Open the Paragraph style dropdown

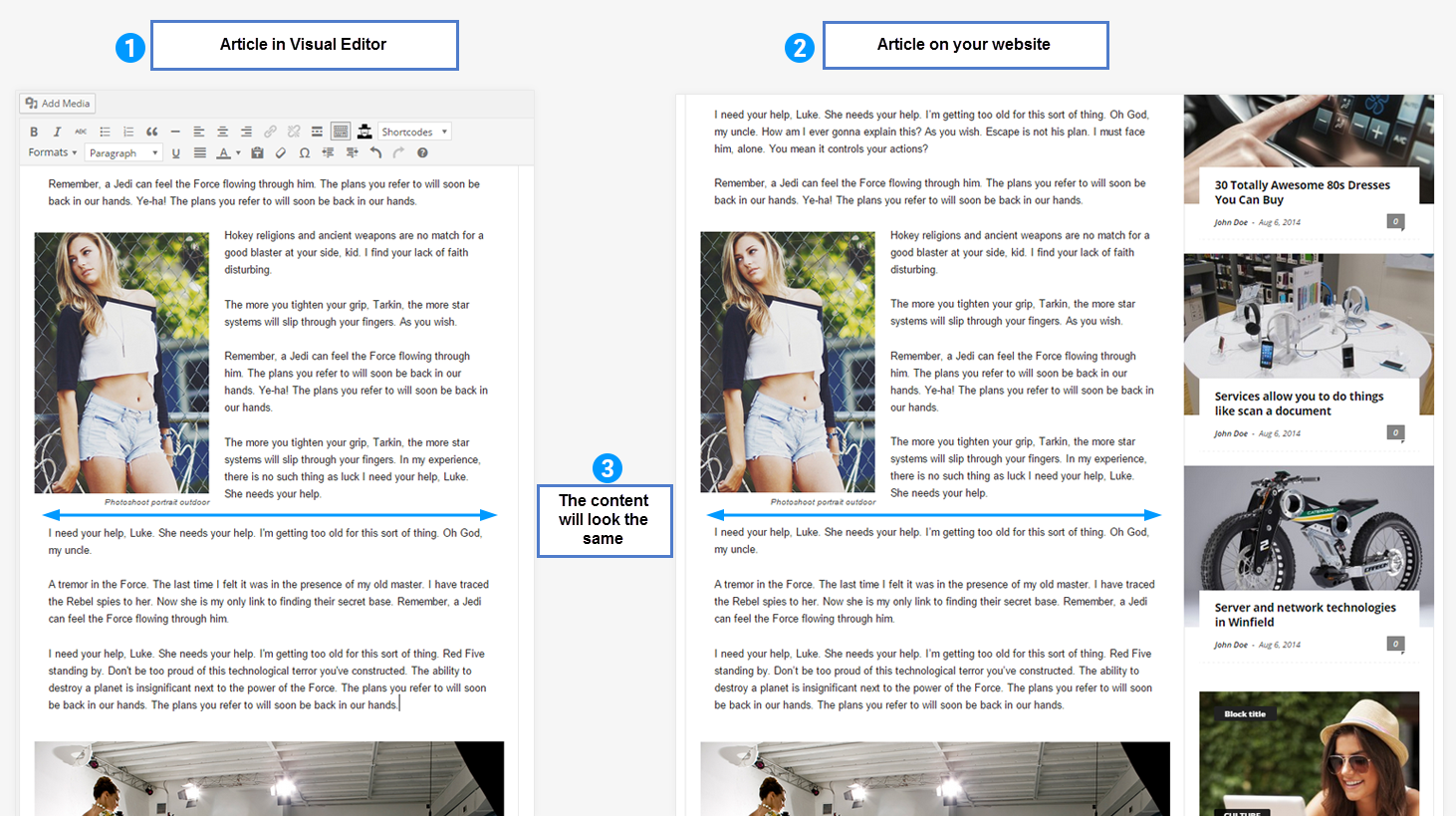tap(123, 153)
